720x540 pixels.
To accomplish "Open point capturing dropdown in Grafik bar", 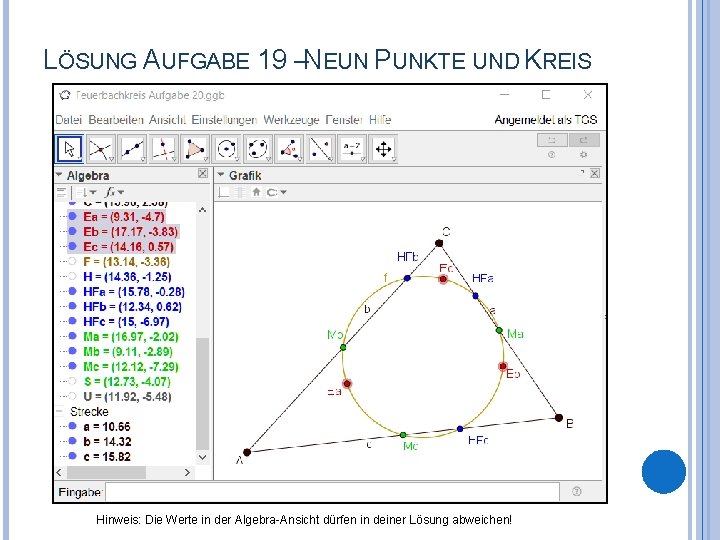I will click(x=276, y=192).
